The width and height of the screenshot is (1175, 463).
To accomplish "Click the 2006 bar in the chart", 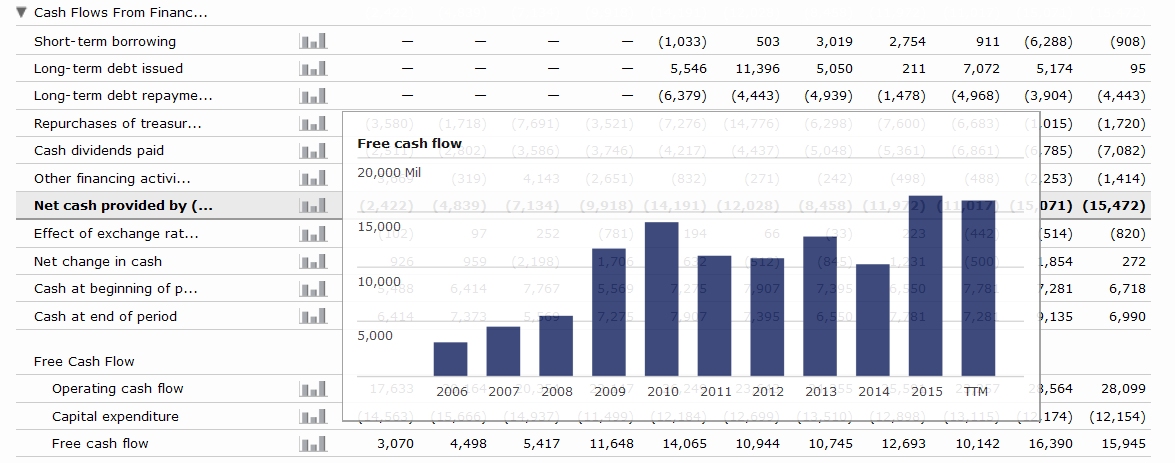I will point(450,360).
